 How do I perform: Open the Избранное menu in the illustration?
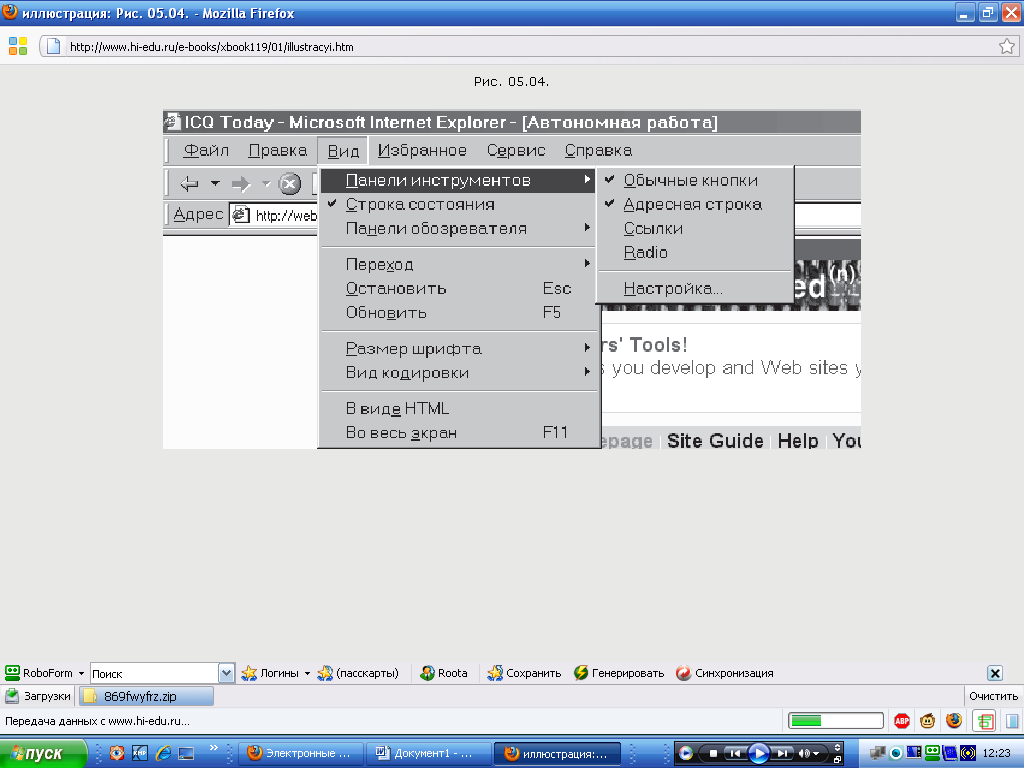[x=423, y=150]
